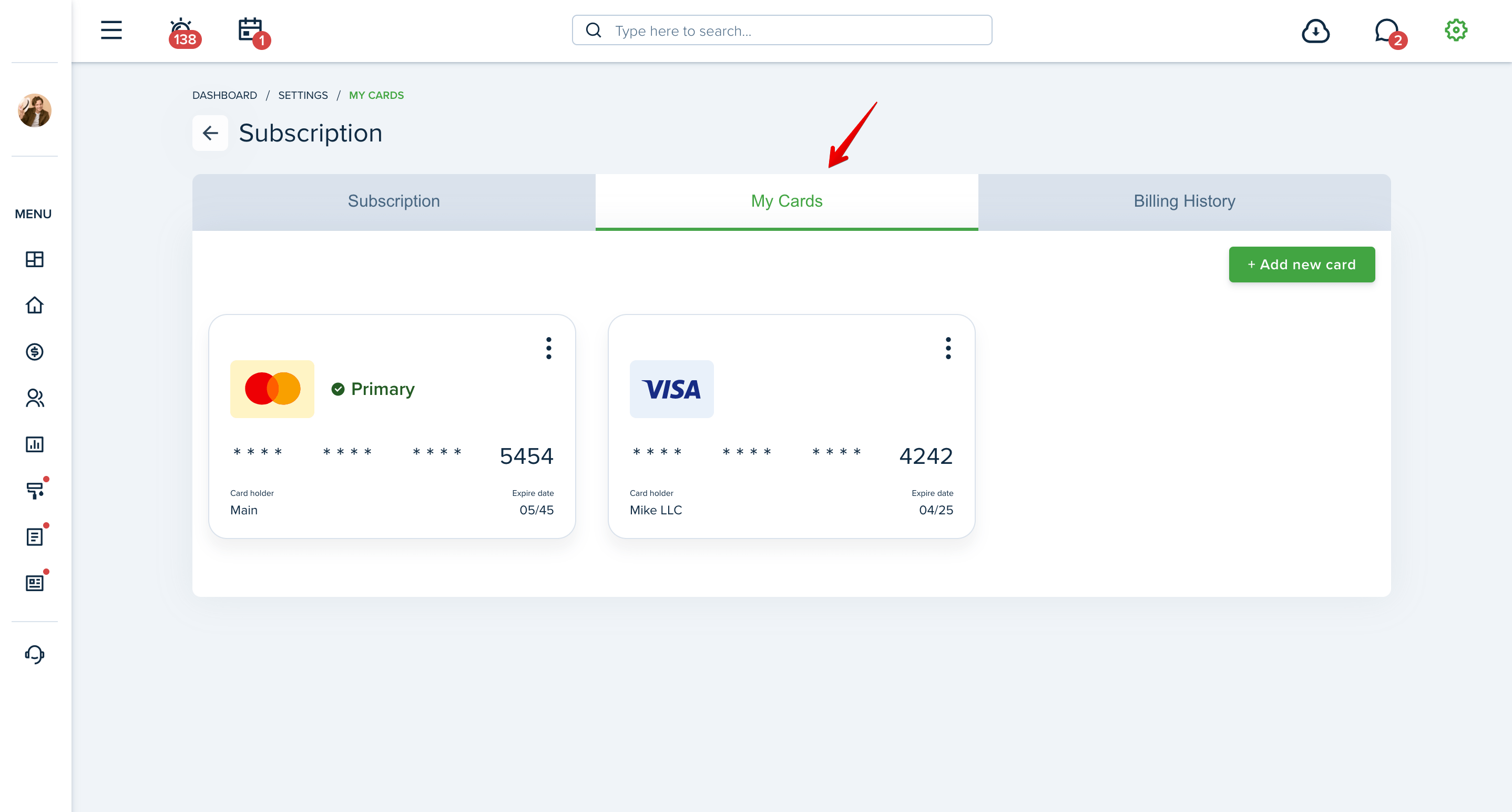Switch to the Billing History tab
1512x812 pixels.
click(x=1184, y=201)
